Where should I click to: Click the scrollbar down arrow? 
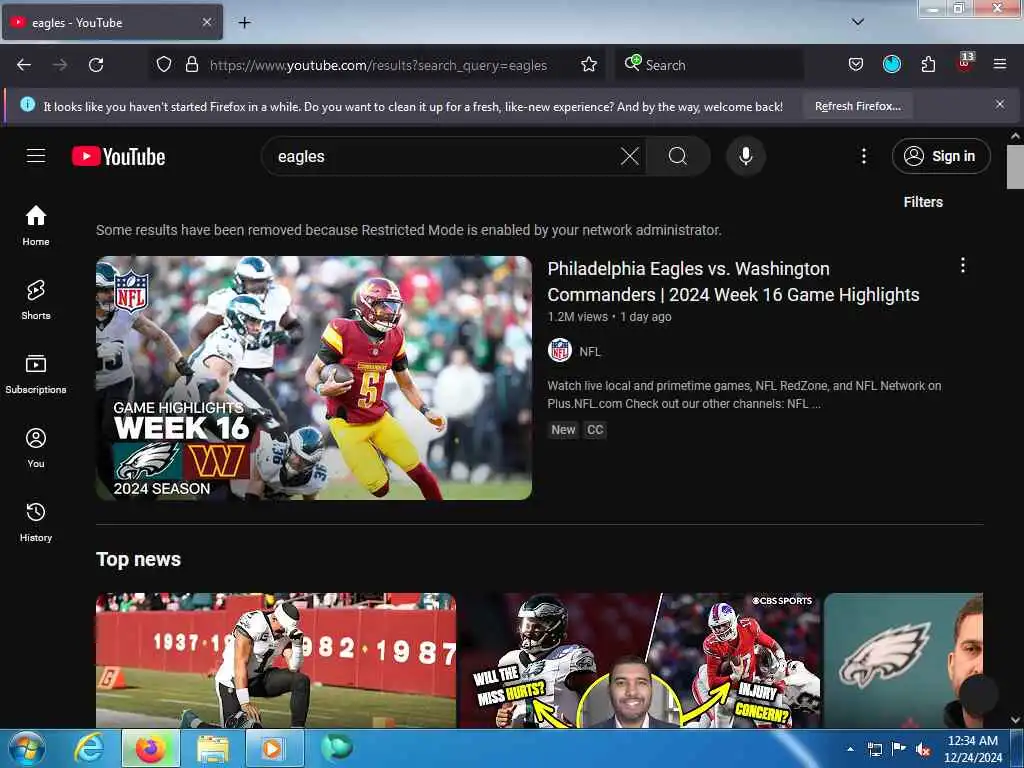click(1015, 720)
